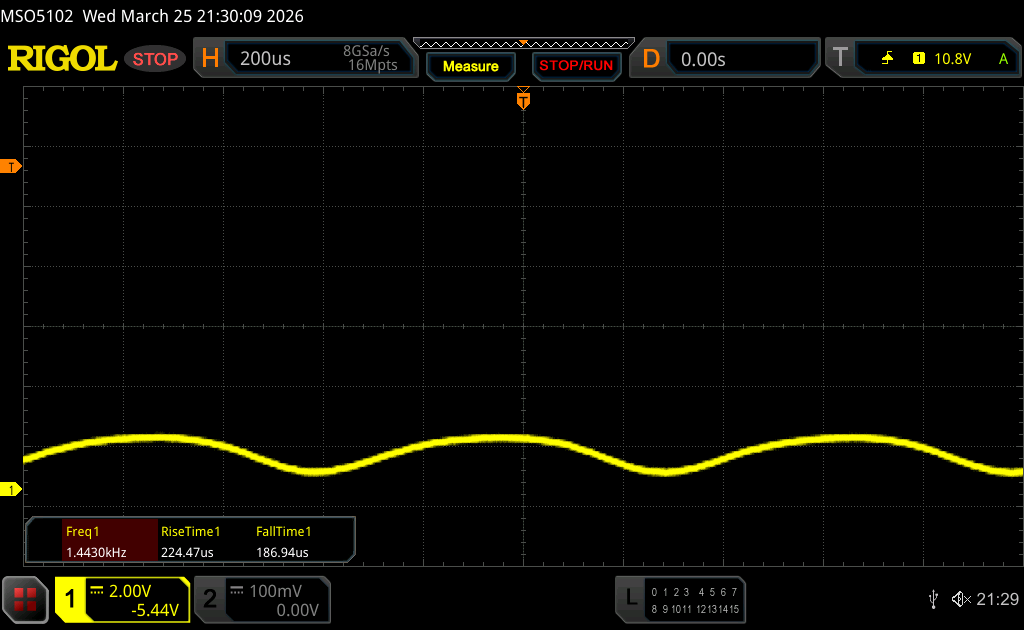The width and height of the screenshot is (1024, 630).
Task: Click the USB connection status icon
Action: tap(933, 598)
